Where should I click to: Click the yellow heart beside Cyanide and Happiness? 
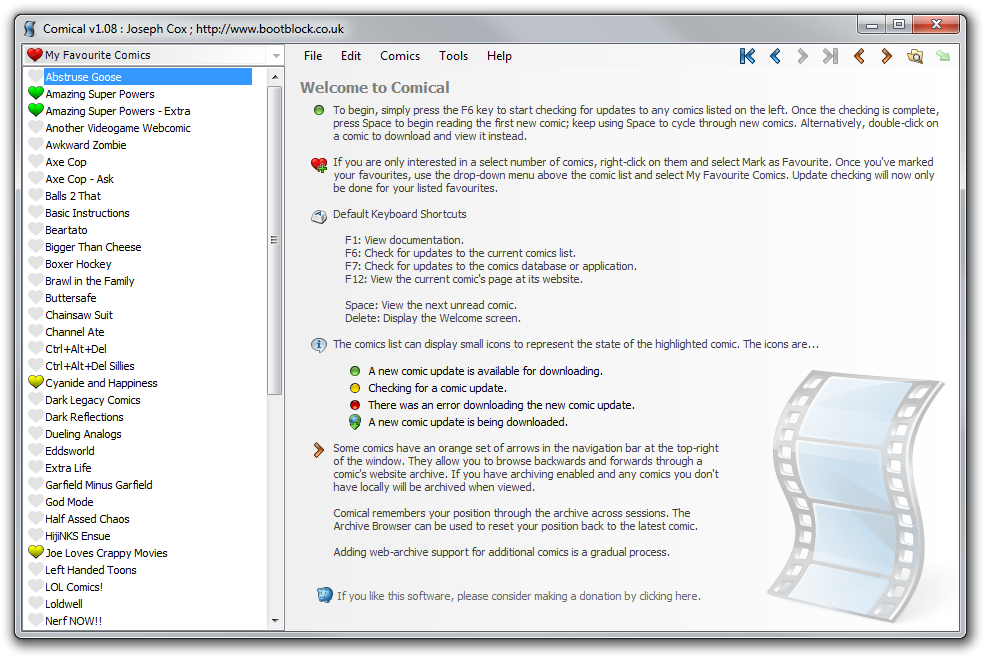click(36, 383)
